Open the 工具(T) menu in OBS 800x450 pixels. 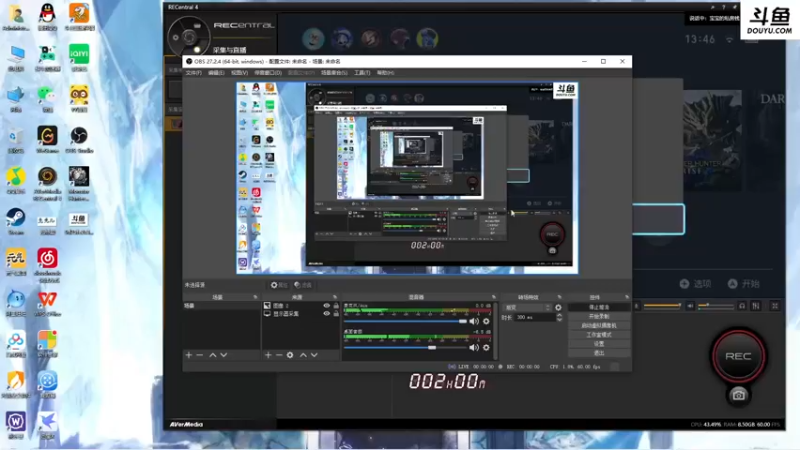362,73
